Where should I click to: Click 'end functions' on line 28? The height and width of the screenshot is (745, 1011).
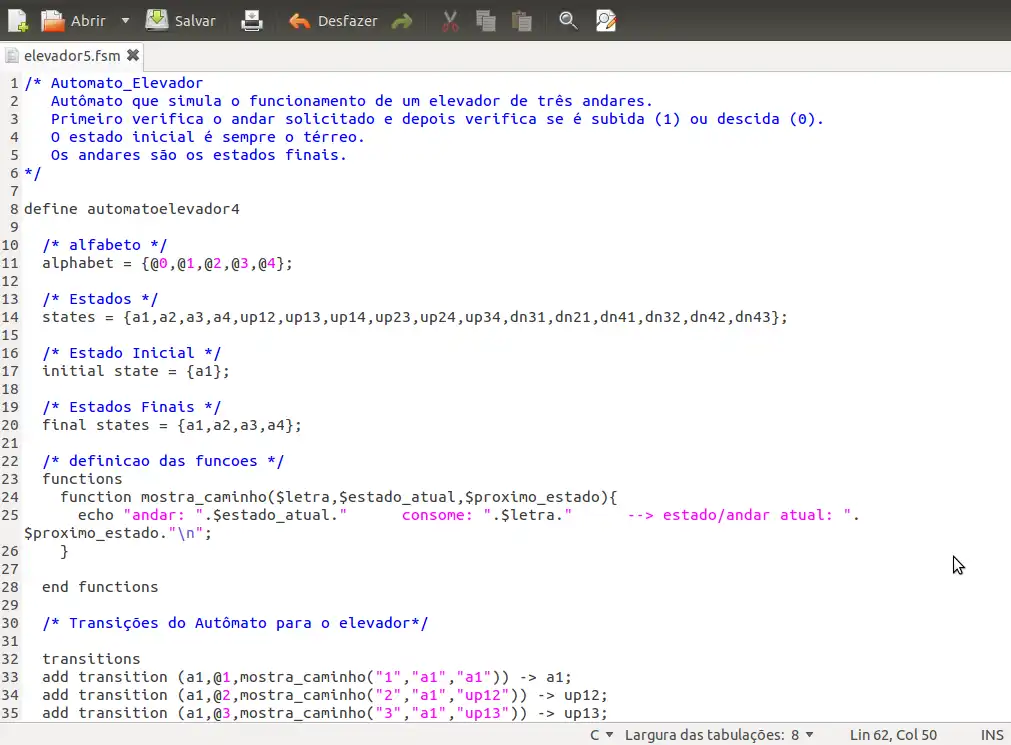100,587
